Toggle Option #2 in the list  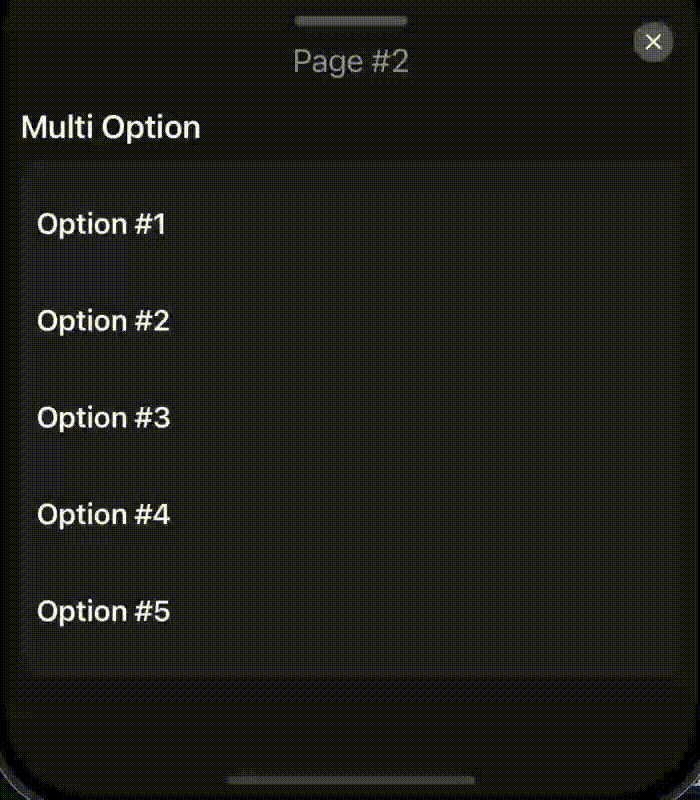pyautogui.click(x=103, y=321)
